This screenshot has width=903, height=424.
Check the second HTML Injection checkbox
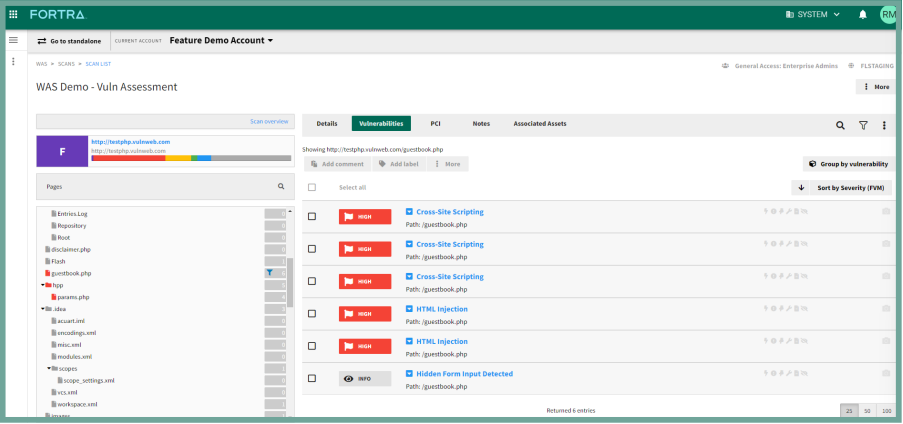312,346
